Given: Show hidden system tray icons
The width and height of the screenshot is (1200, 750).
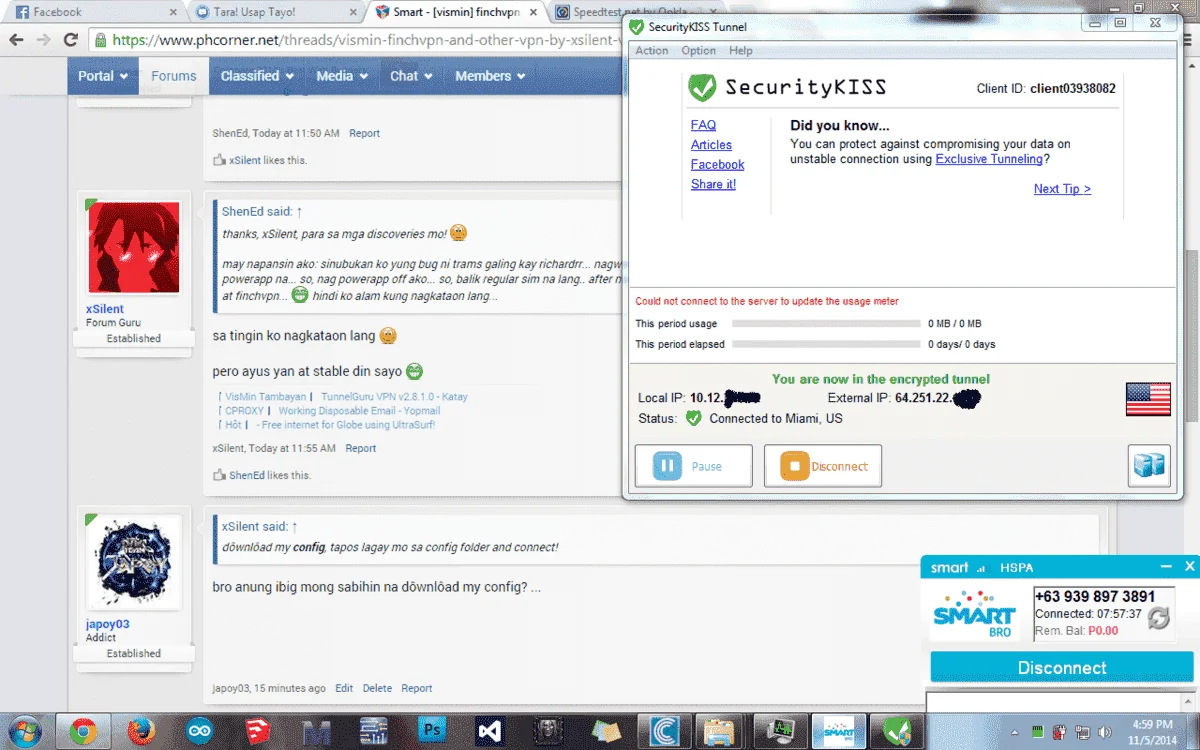Looking at the screenshot, I should pyautogui.click(x=1014, y=732).
